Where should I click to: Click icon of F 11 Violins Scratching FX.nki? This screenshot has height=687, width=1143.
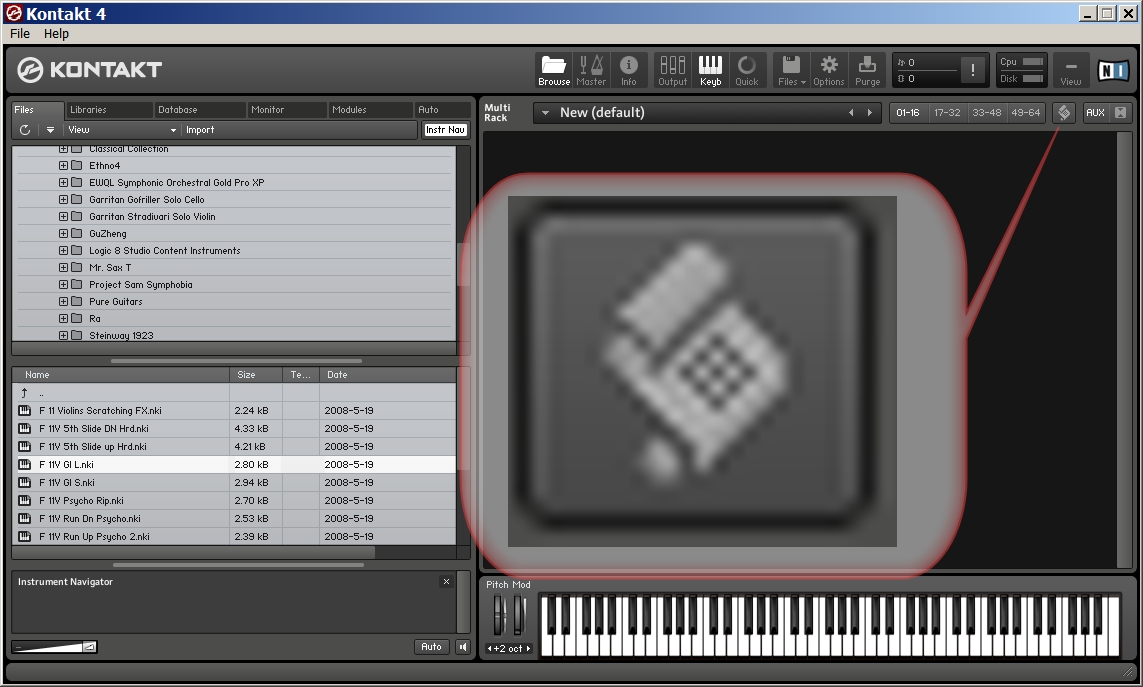[x=25, y=411]
